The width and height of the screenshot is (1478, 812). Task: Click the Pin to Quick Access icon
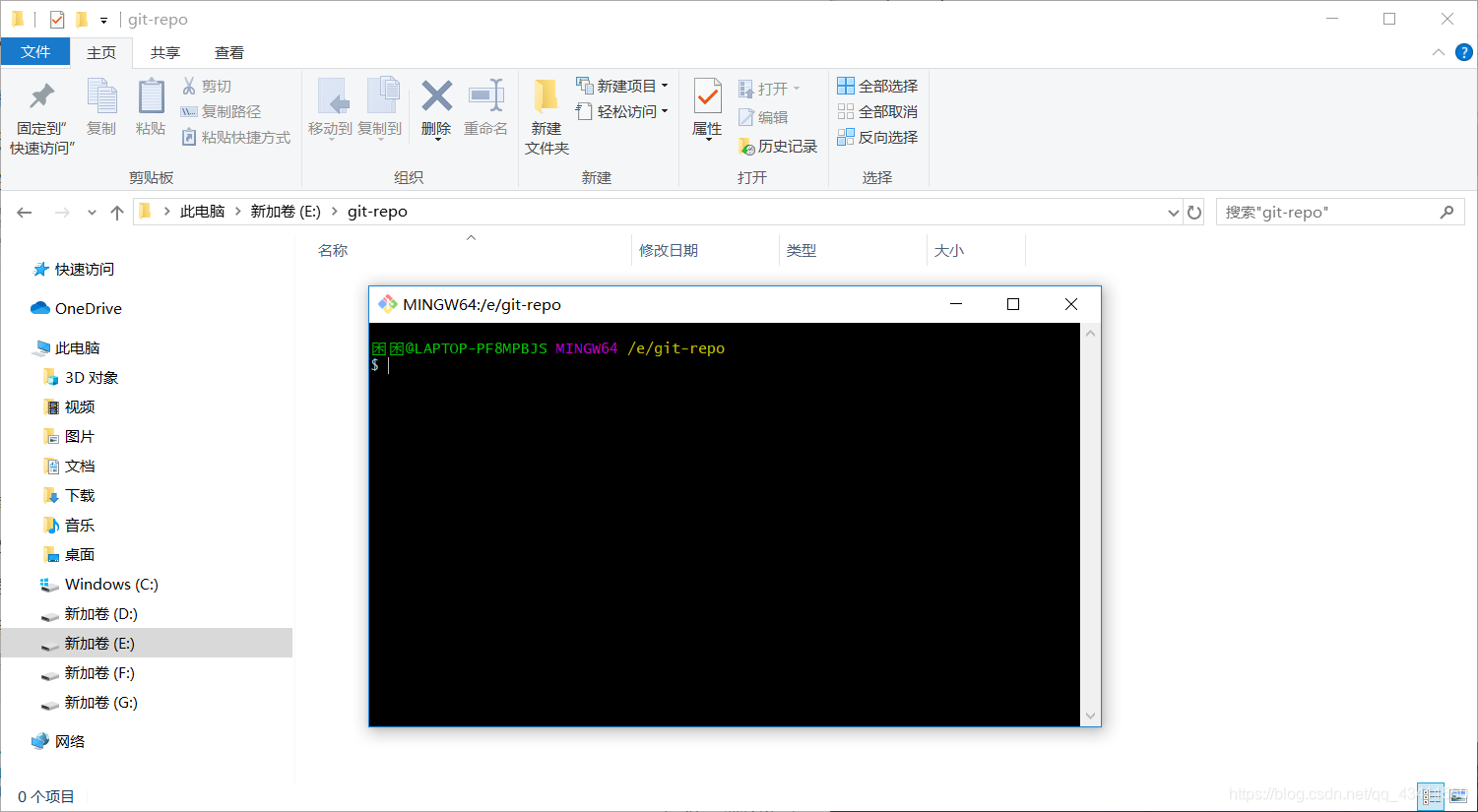pos(42,96)
